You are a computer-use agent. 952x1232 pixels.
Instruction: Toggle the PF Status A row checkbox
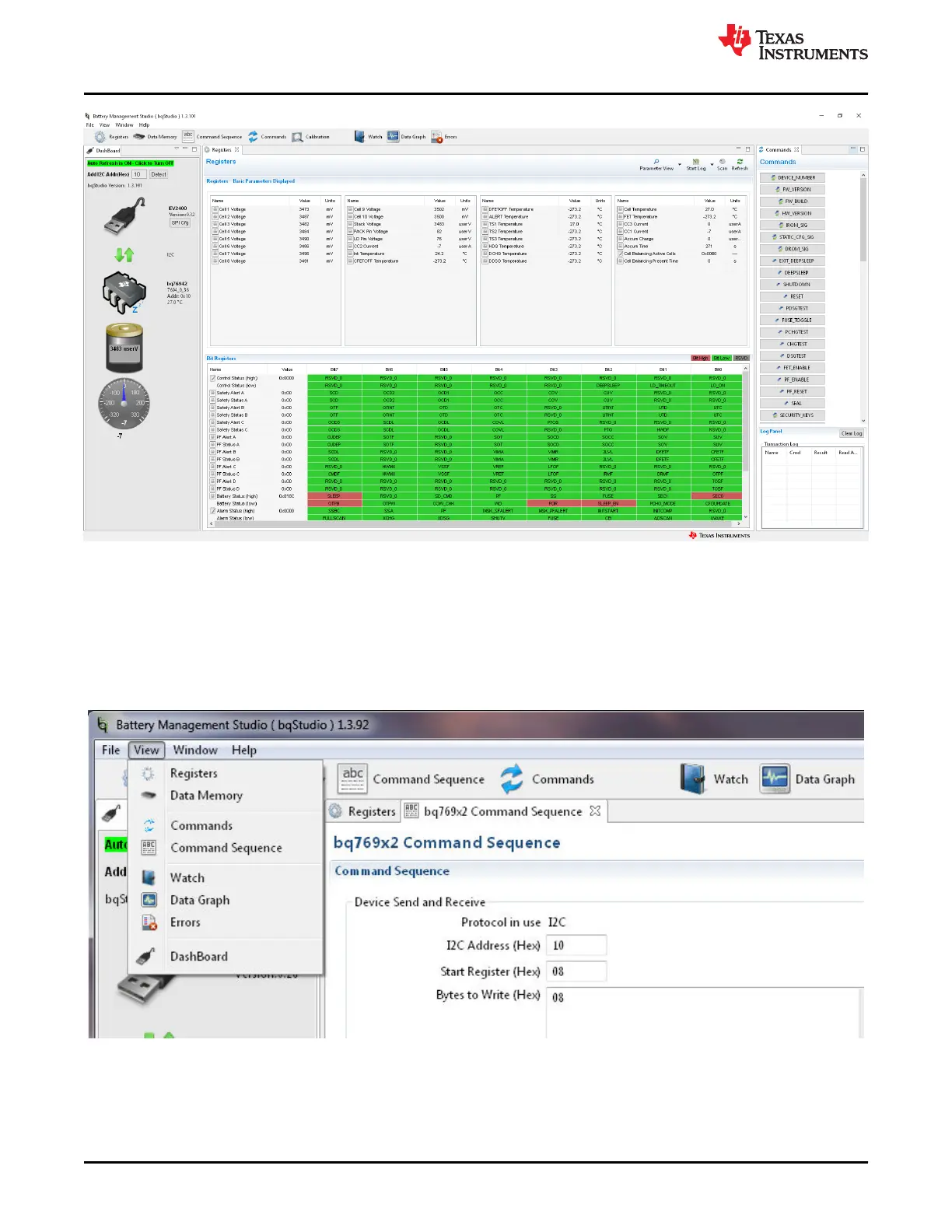point(212,445)
